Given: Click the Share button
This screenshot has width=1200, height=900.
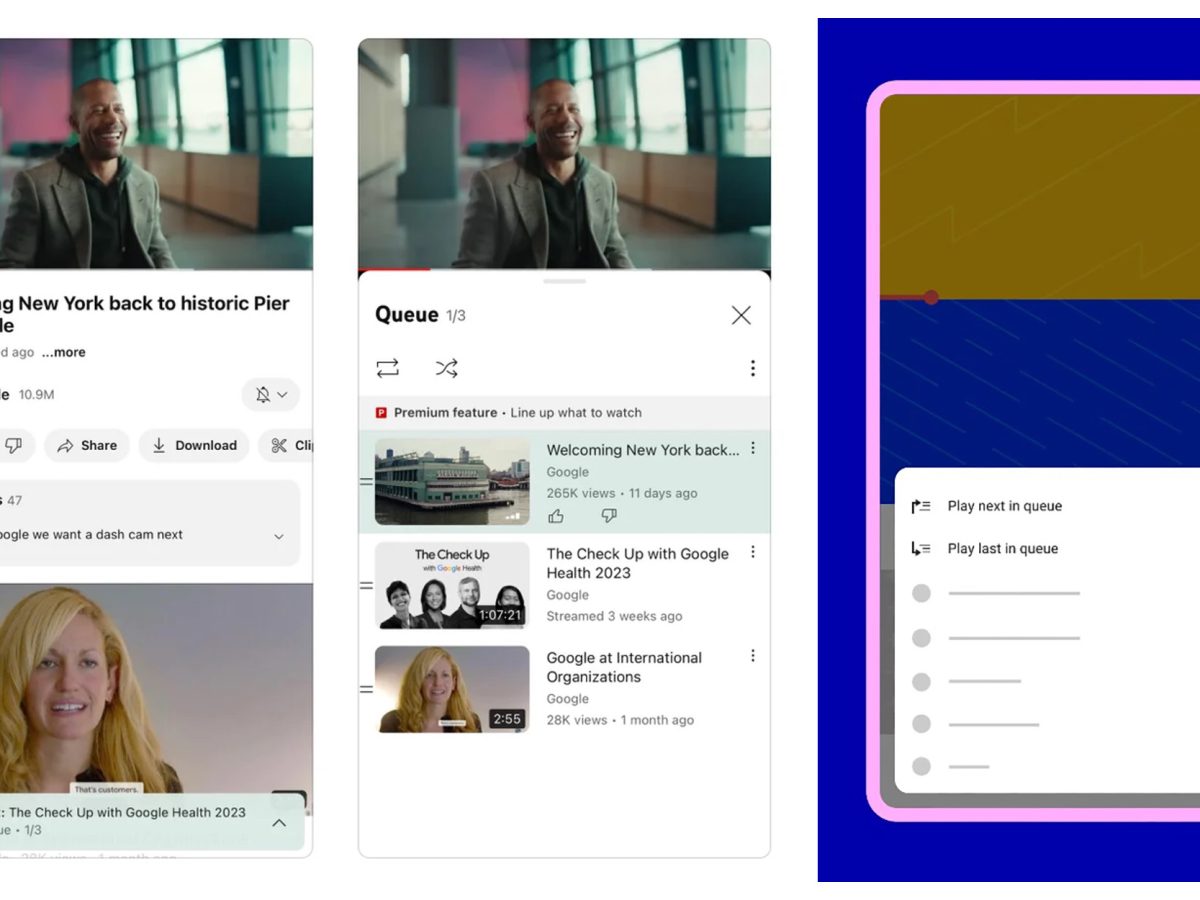Looking at the screenshot, I should coord(87,446).
